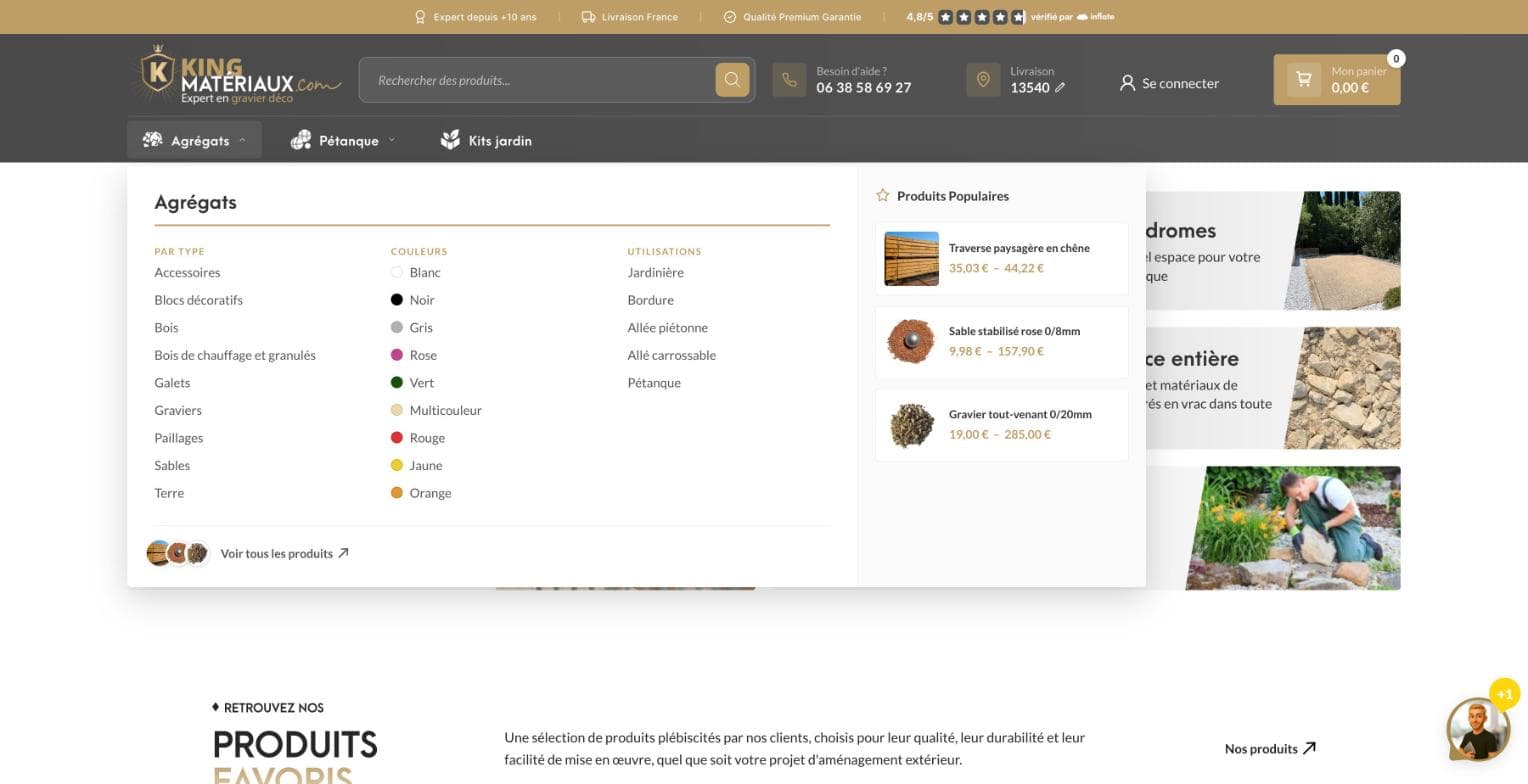Open Gravier tout-venant 0/20mm product
Screen dimensions: 1528x784
click(1001, 425)
